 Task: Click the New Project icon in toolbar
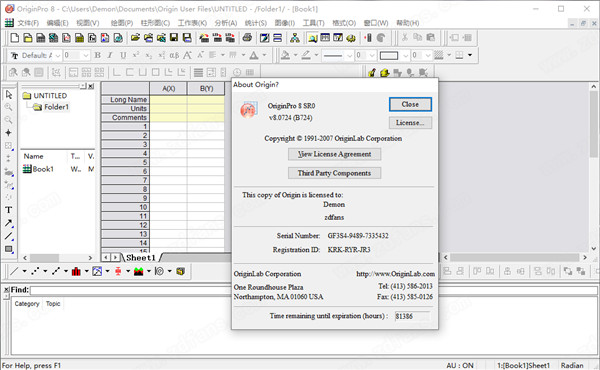point(15,37)
